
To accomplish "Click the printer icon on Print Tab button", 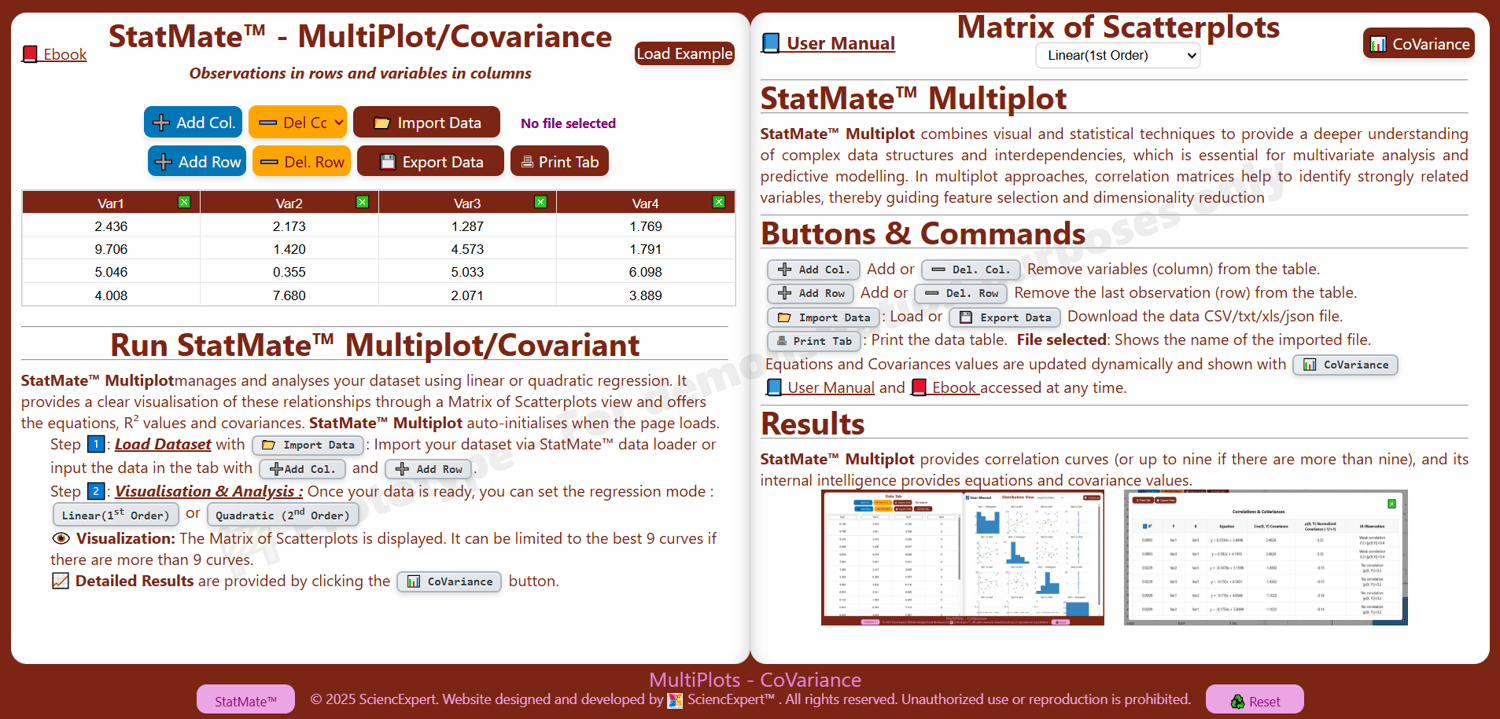I will tap(527, 162).
